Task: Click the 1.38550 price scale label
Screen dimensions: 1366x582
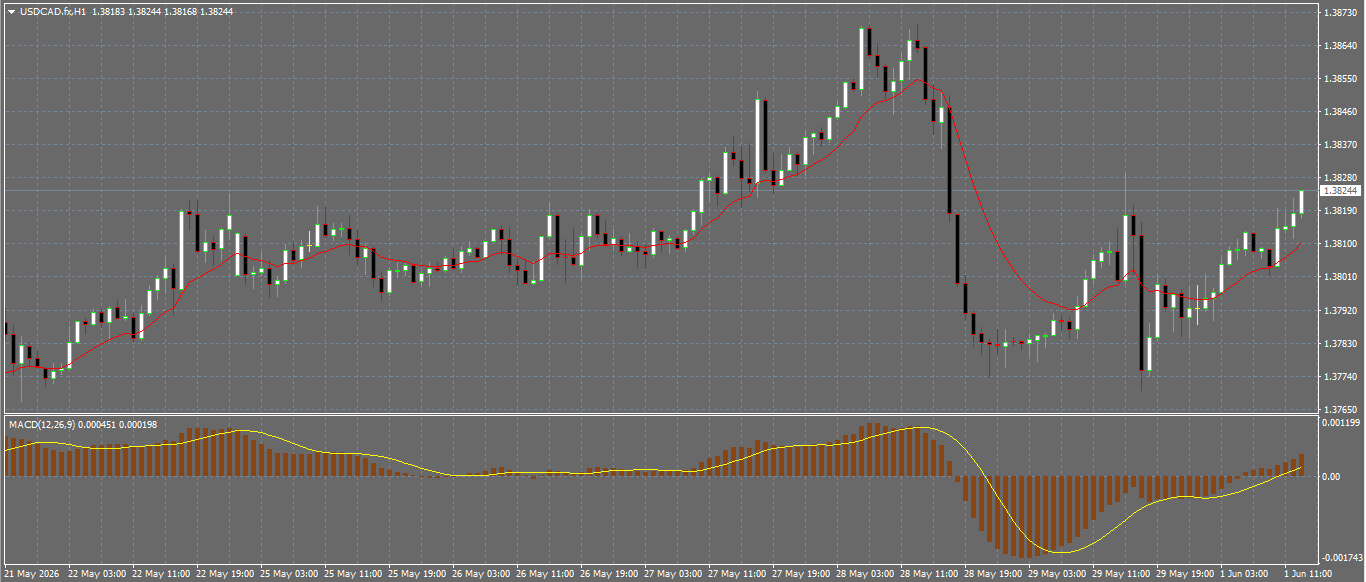Action: click(1339, 78)
